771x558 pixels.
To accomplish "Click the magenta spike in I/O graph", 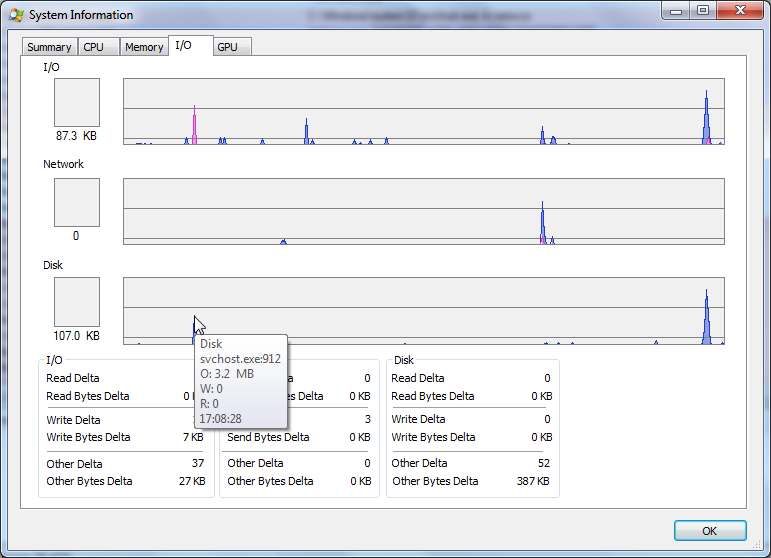I will click(194, 130).
